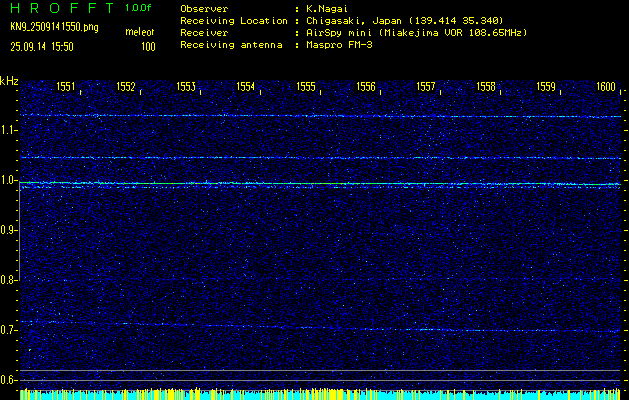Click the 1558 time marker
This screenshot has height=400, width=629.
pos(486,86)
